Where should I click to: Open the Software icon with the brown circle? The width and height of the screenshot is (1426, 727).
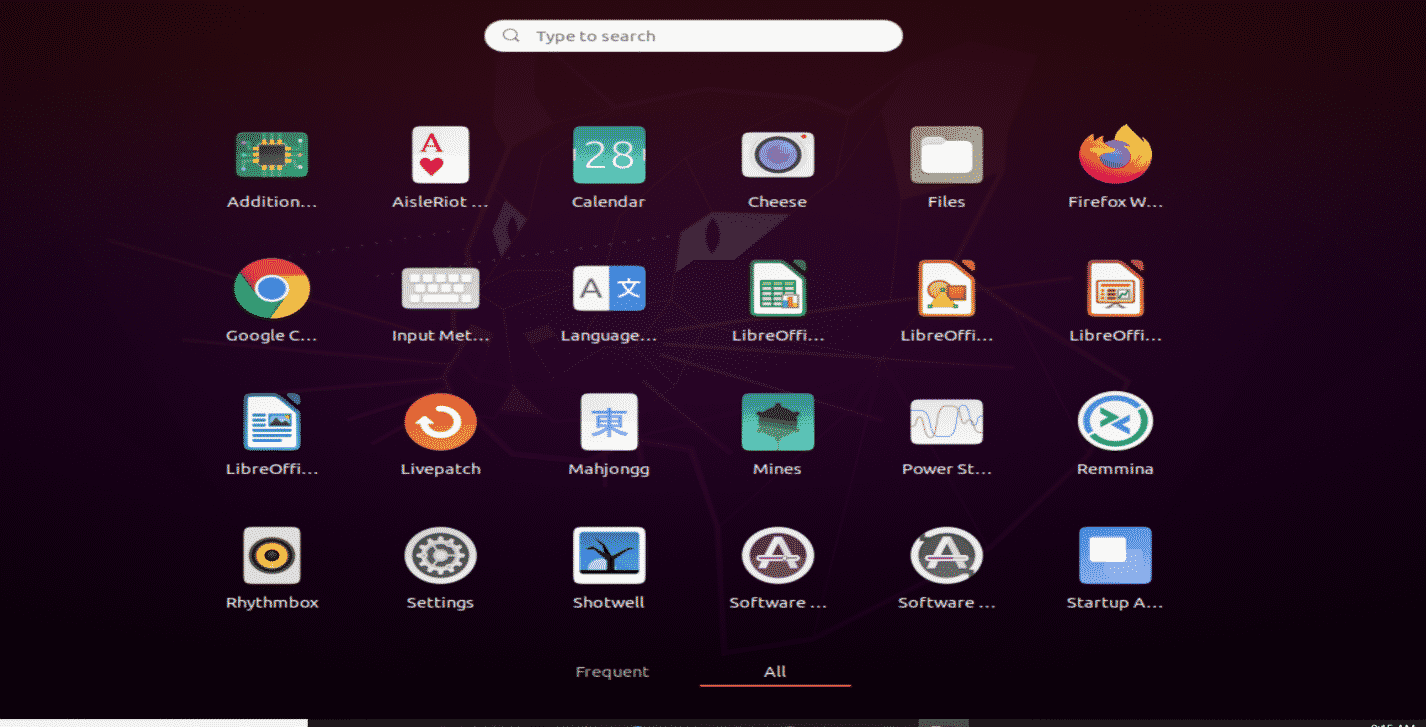[778, 555]
